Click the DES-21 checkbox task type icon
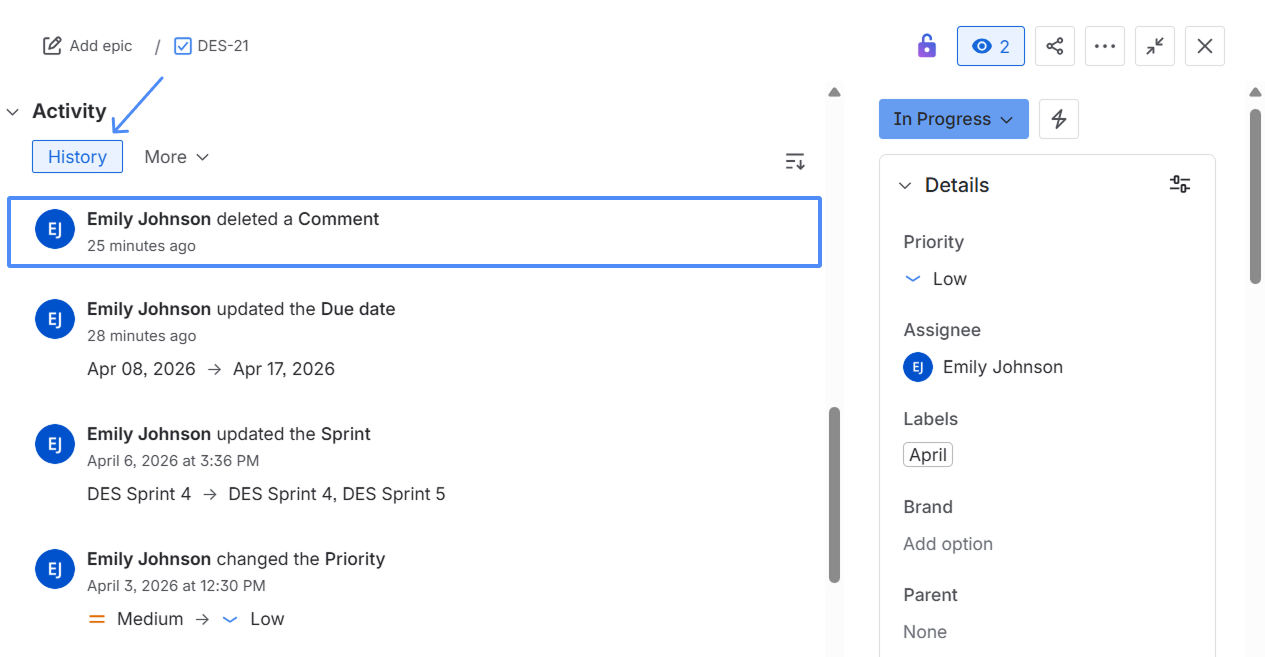 (183, 46)
